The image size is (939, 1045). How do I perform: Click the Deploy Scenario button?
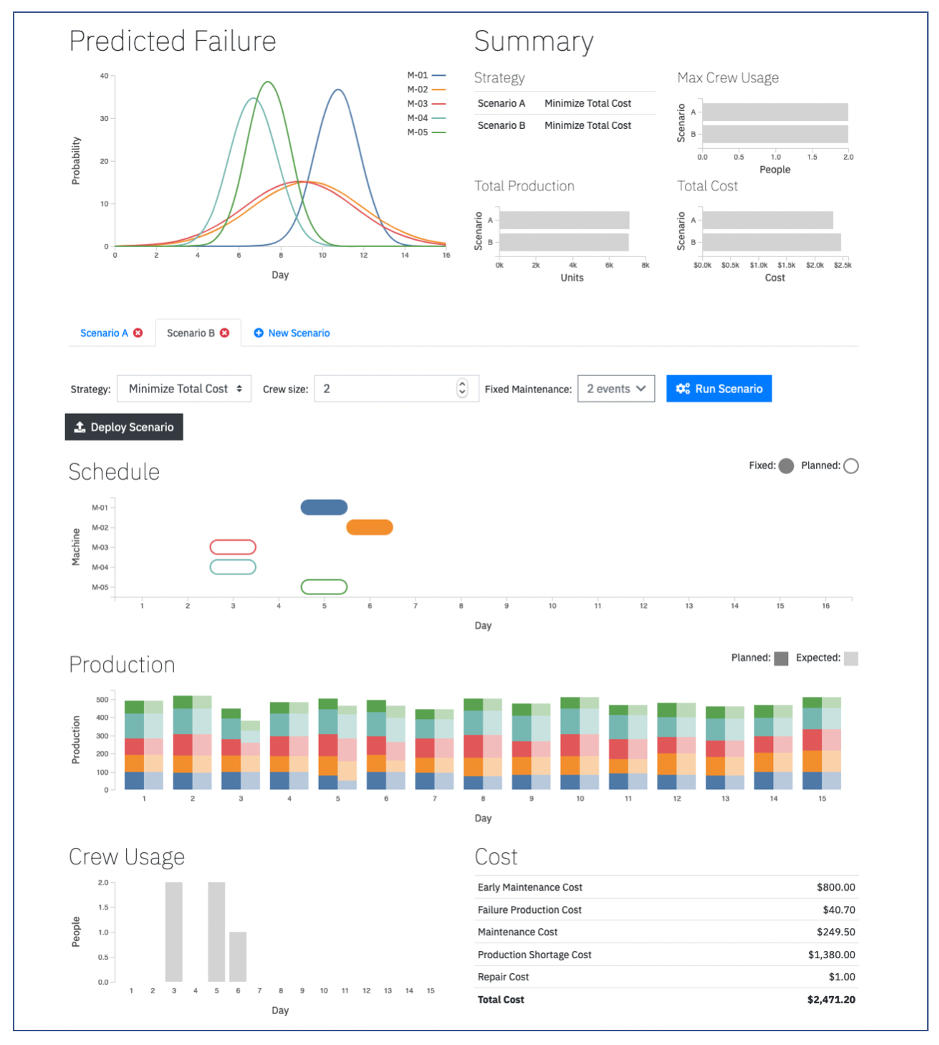point(124,427)
